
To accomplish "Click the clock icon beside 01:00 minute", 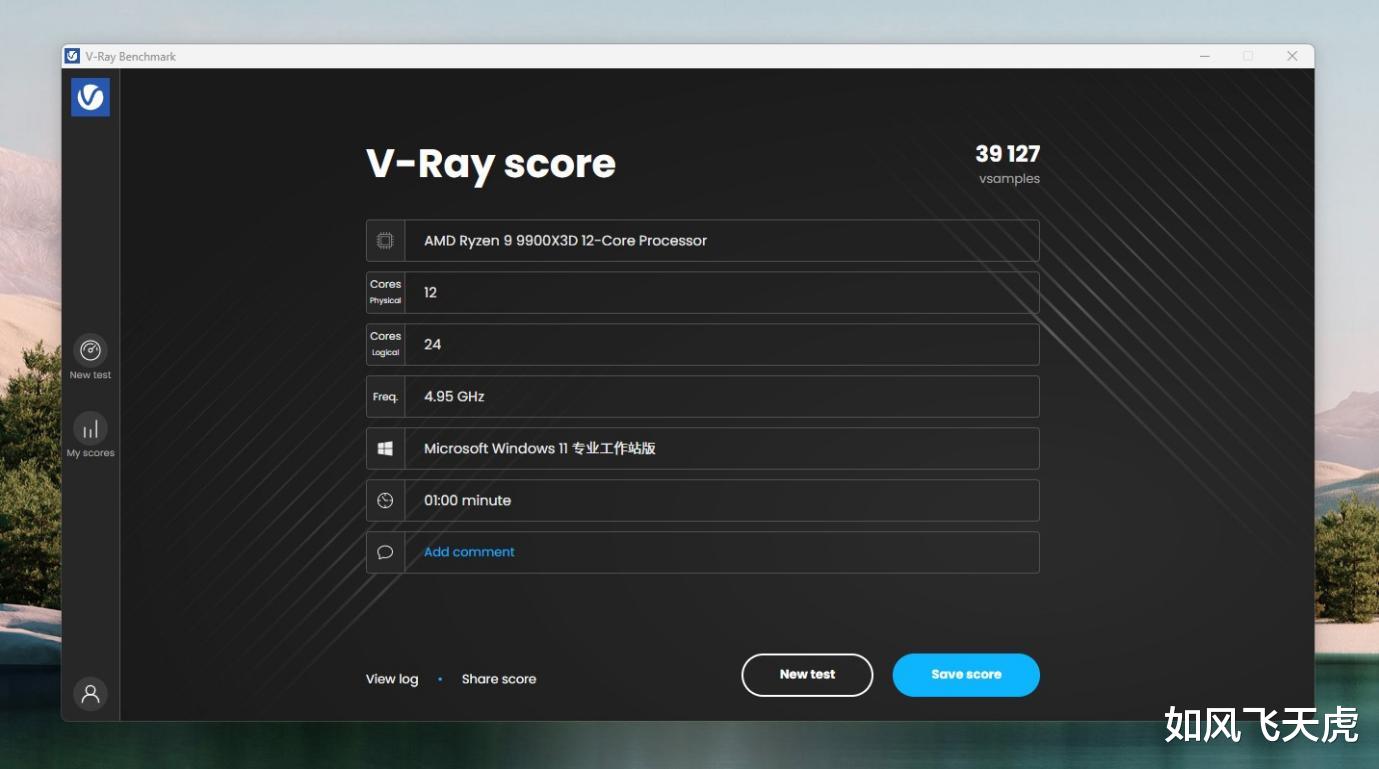I will [x=385, y=501].
